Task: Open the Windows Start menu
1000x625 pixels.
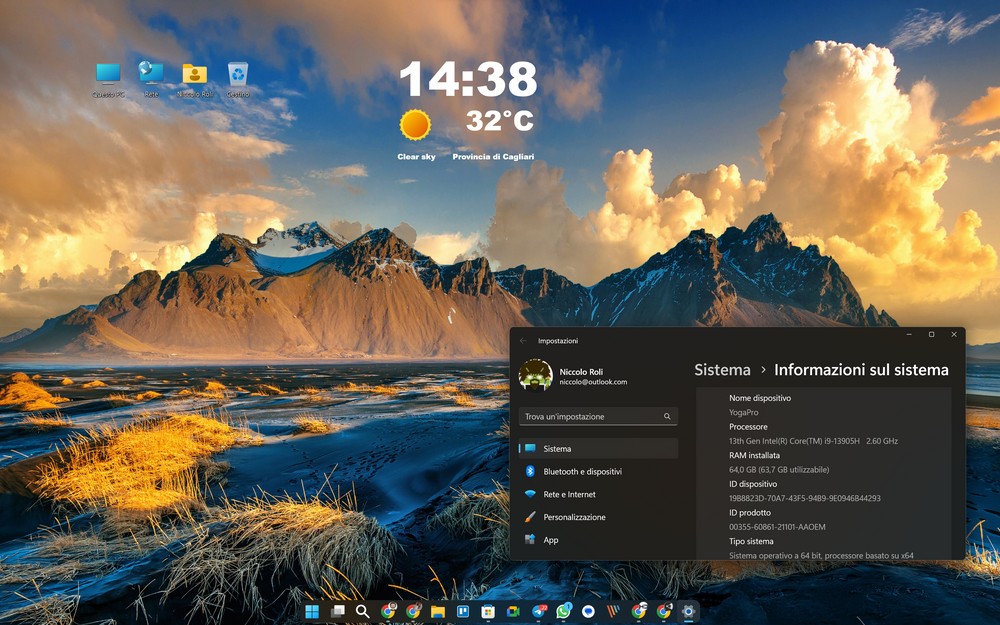Action: [x=312, y=611]
